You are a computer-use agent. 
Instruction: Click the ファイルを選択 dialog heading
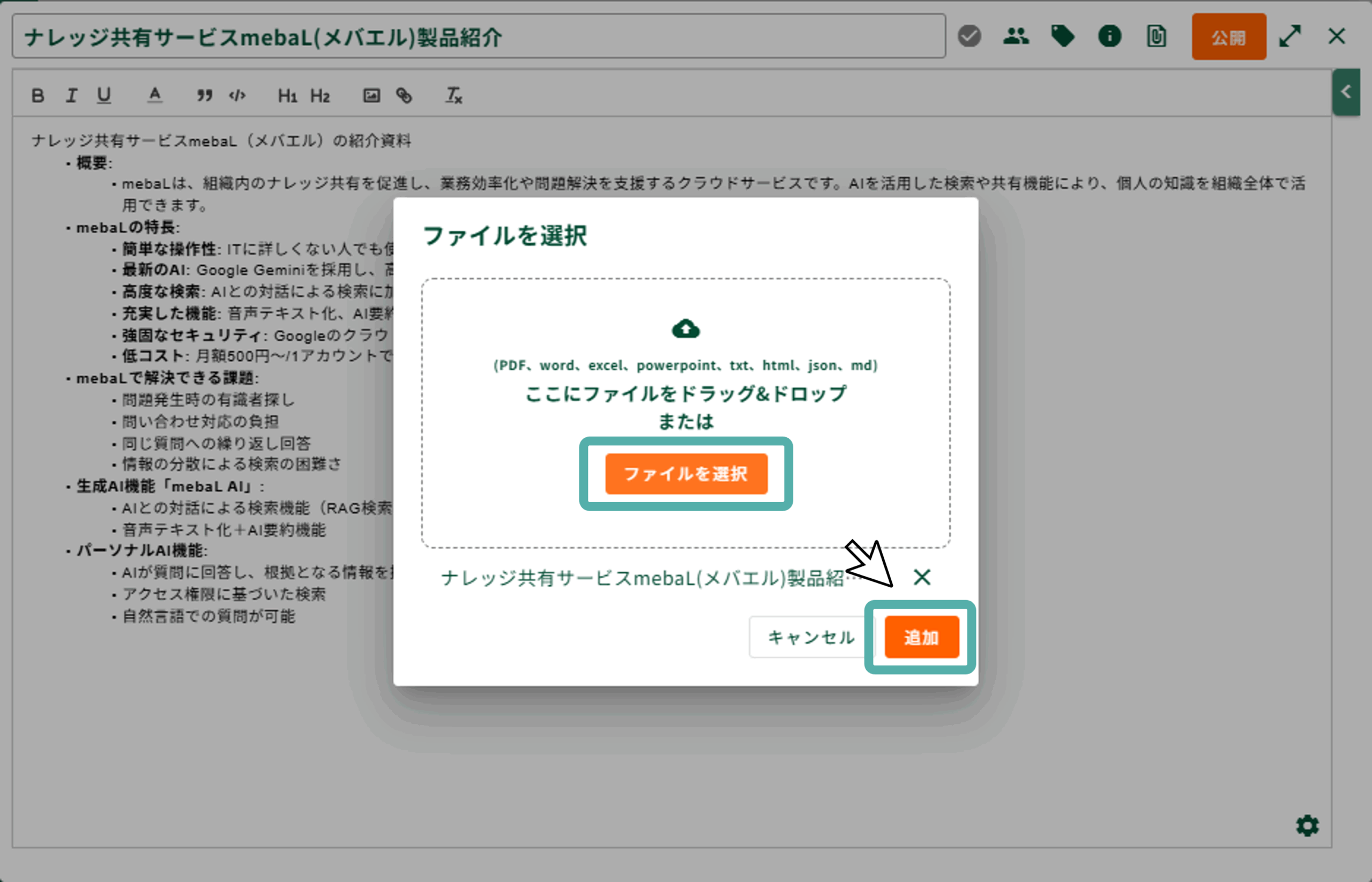pos(505,235)
